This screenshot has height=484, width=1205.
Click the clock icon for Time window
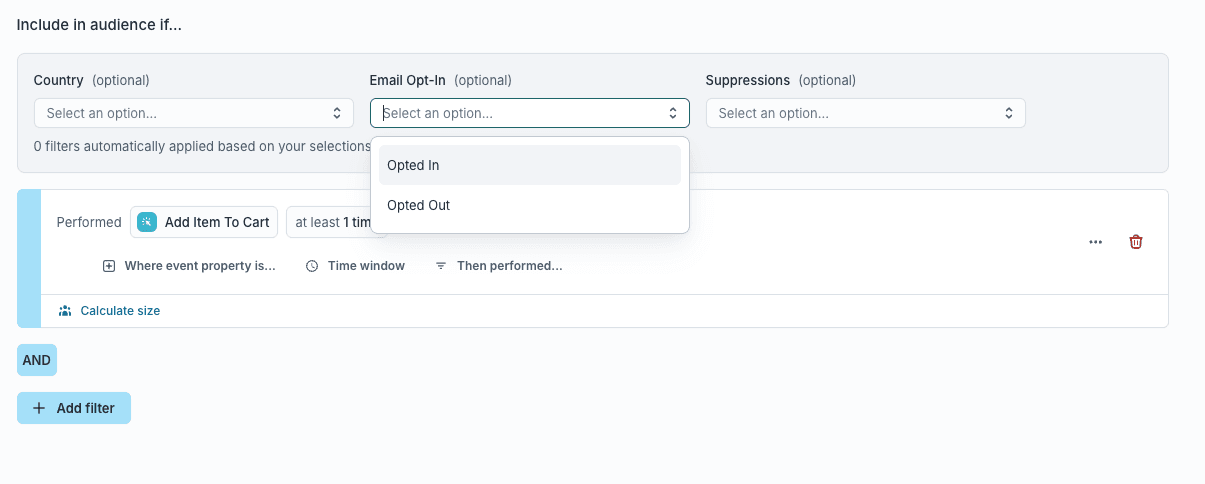coord(312,266)
